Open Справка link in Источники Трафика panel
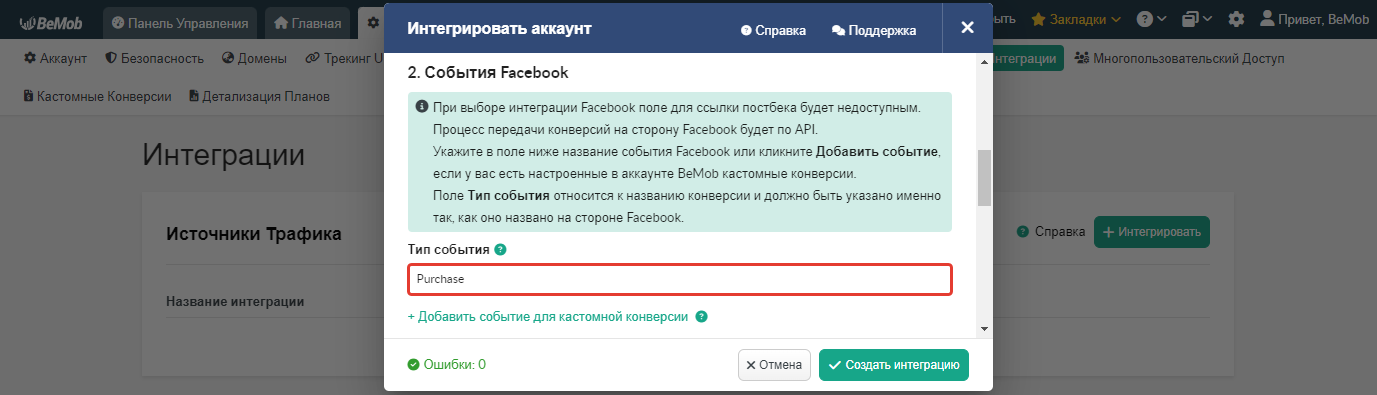Viewport: 1377px width, 395px height. click(1051, 232)
